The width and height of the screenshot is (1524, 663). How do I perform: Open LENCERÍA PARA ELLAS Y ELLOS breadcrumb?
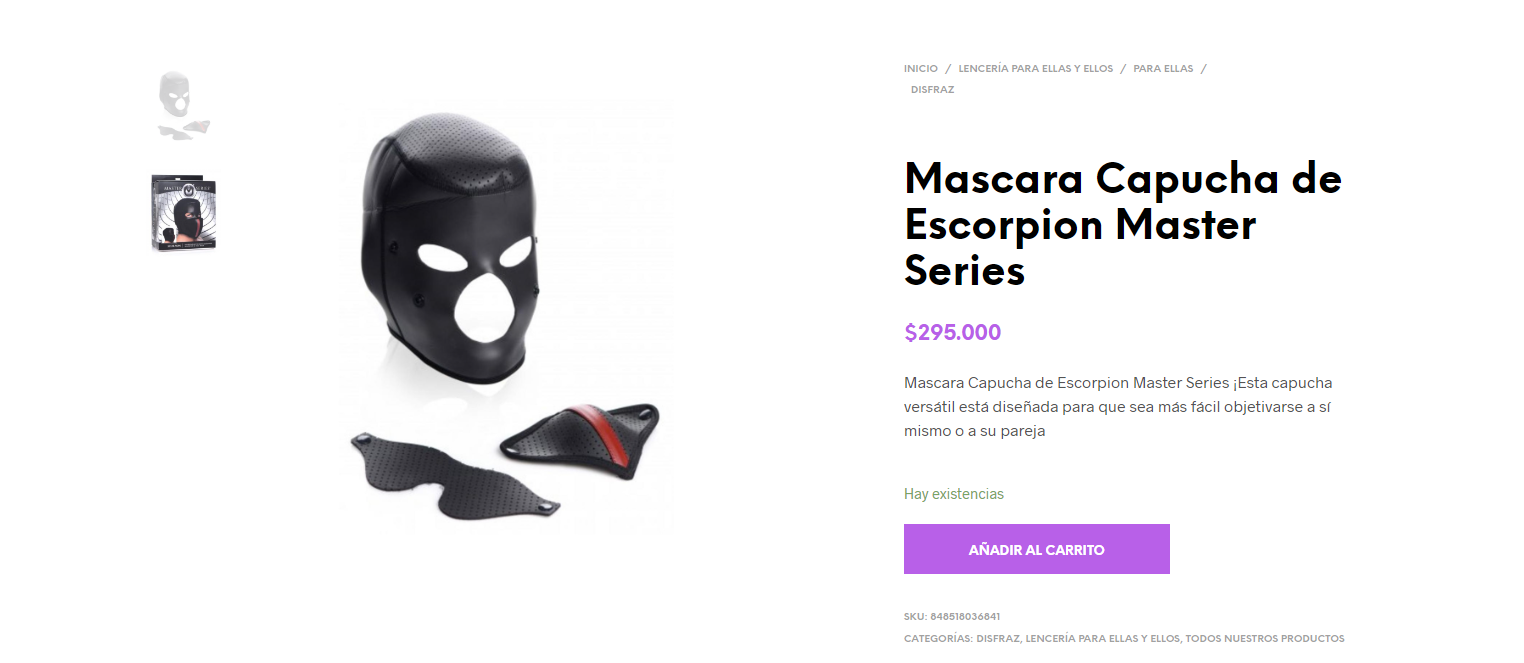coord(1035,69)
